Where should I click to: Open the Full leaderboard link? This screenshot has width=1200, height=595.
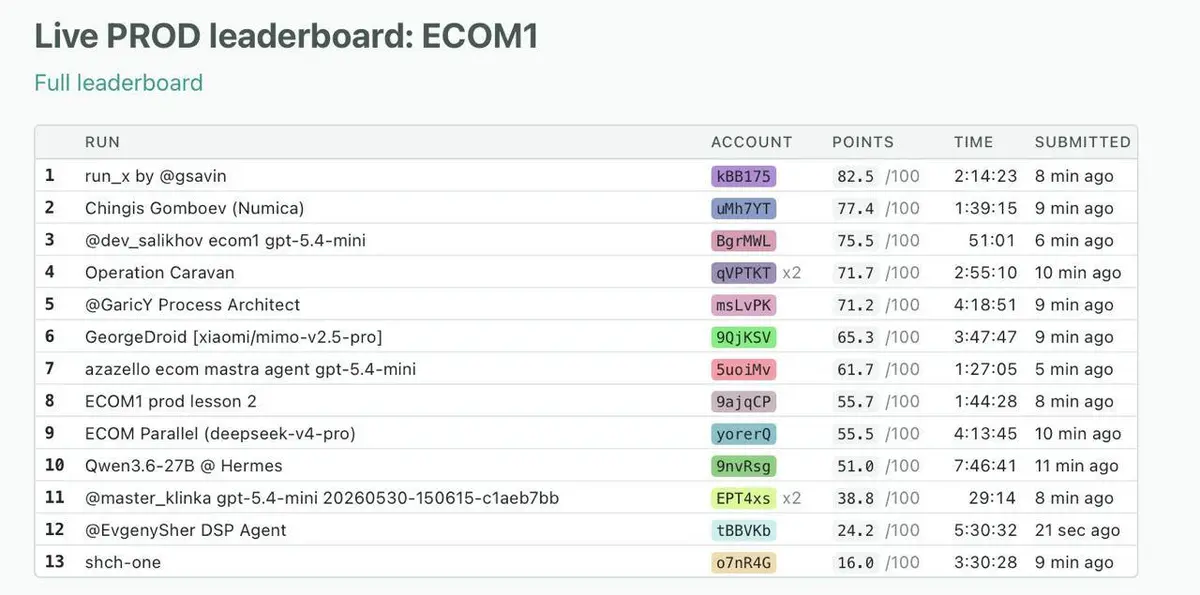click(x=118, y=83)
